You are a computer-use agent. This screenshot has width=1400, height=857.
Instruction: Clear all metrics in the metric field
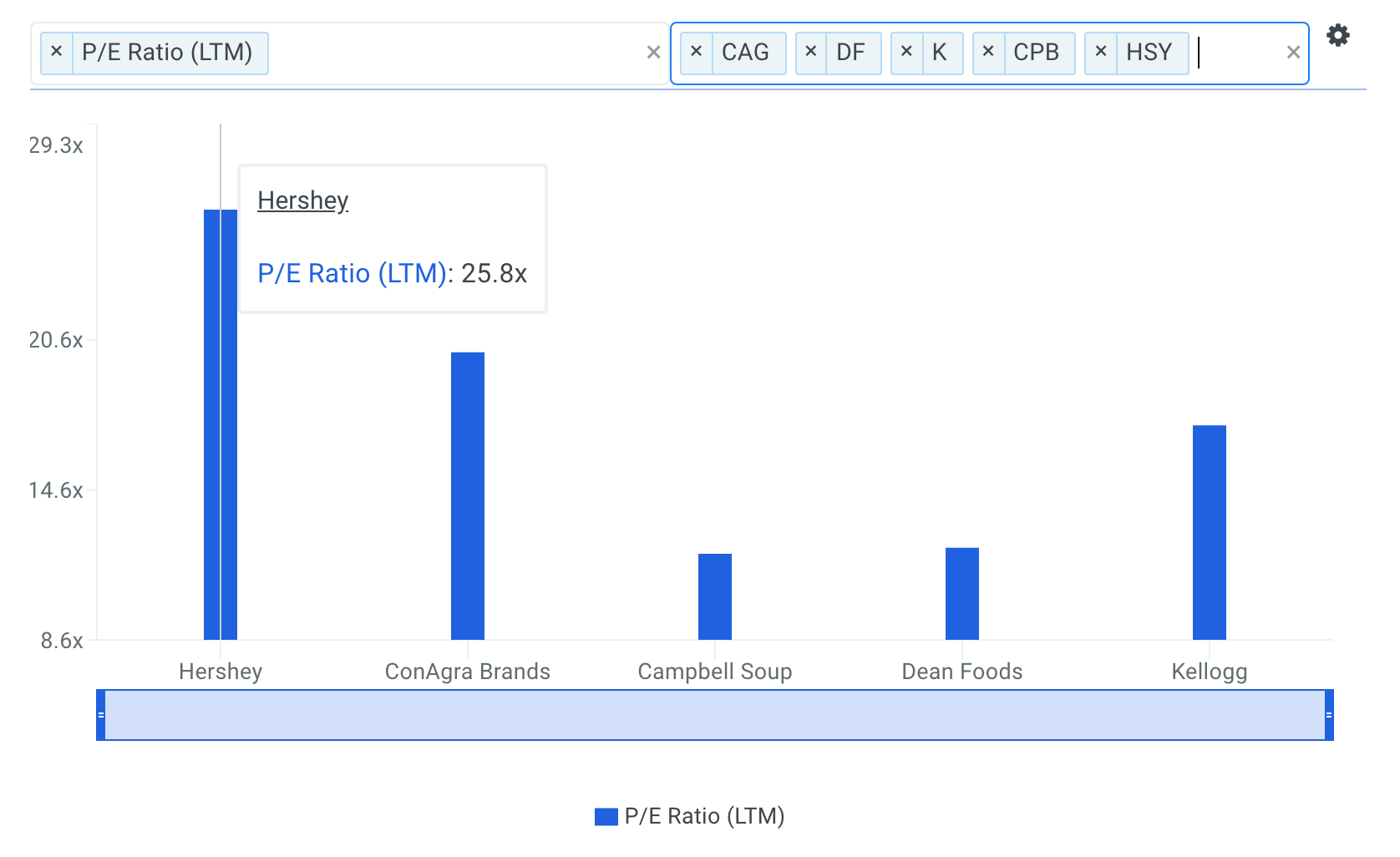[653, 53]
